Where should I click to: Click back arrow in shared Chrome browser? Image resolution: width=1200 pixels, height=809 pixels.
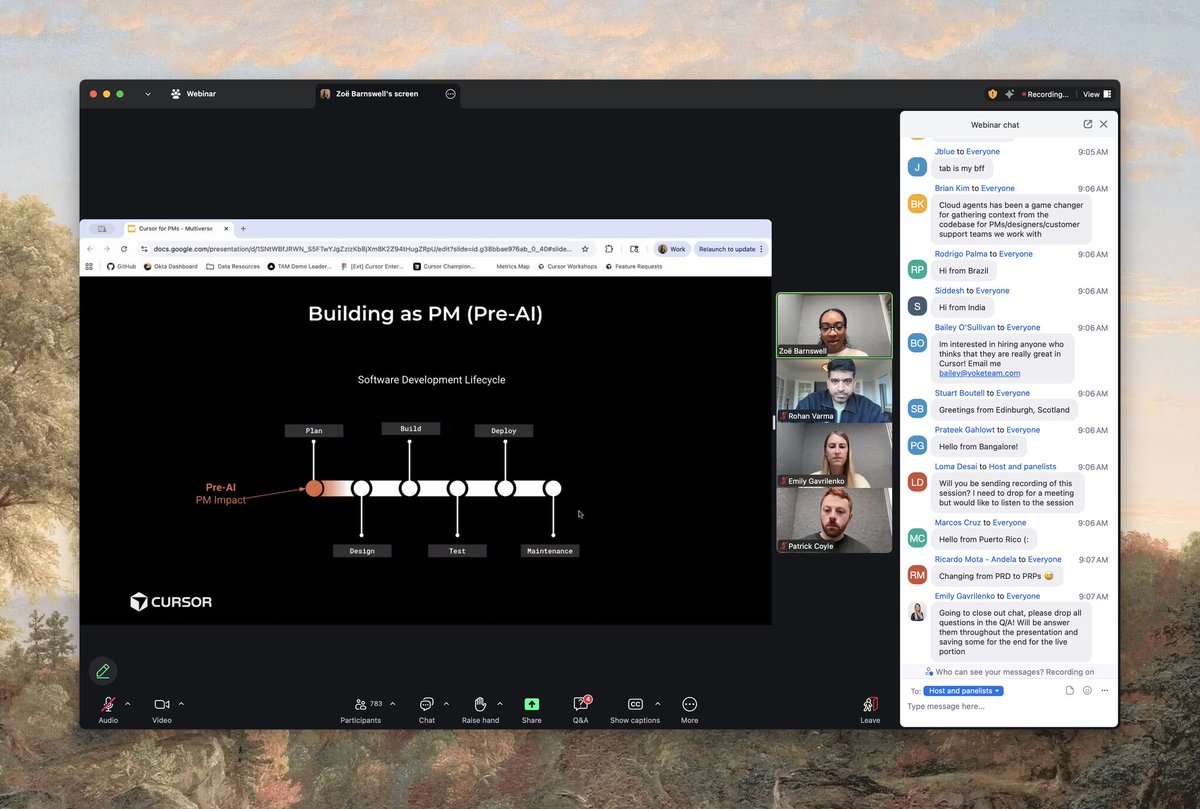click(x=90, y=249)
